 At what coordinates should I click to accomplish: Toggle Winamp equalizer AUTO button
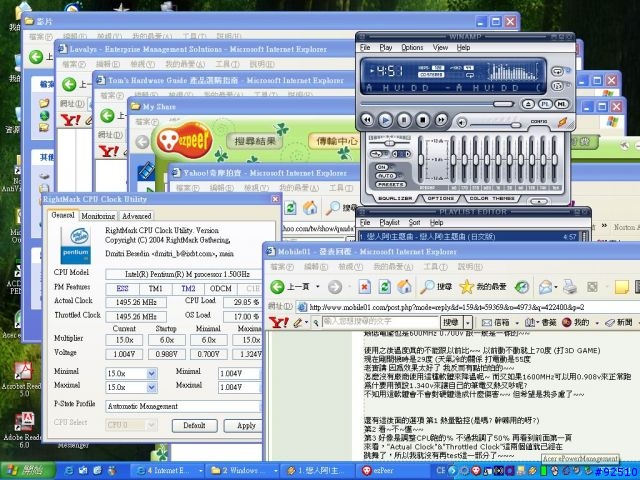(385, 176)
